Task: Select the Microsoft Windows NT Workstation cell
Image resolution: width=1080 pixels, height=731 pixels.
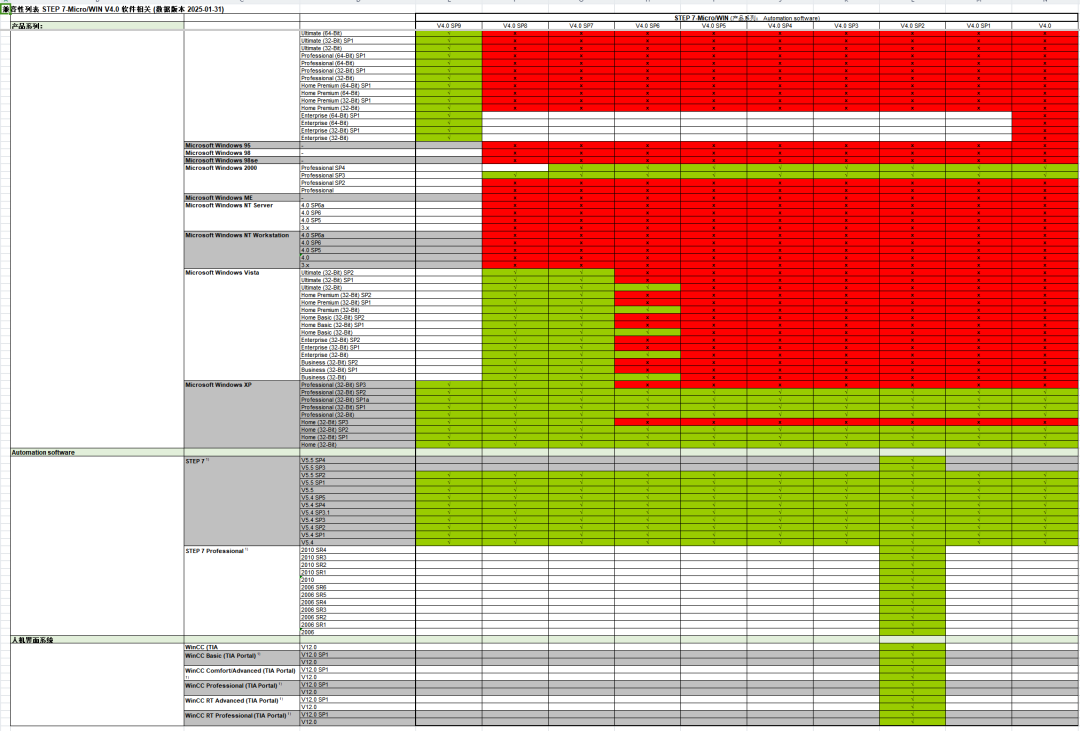Action: (x=242, y=250)
